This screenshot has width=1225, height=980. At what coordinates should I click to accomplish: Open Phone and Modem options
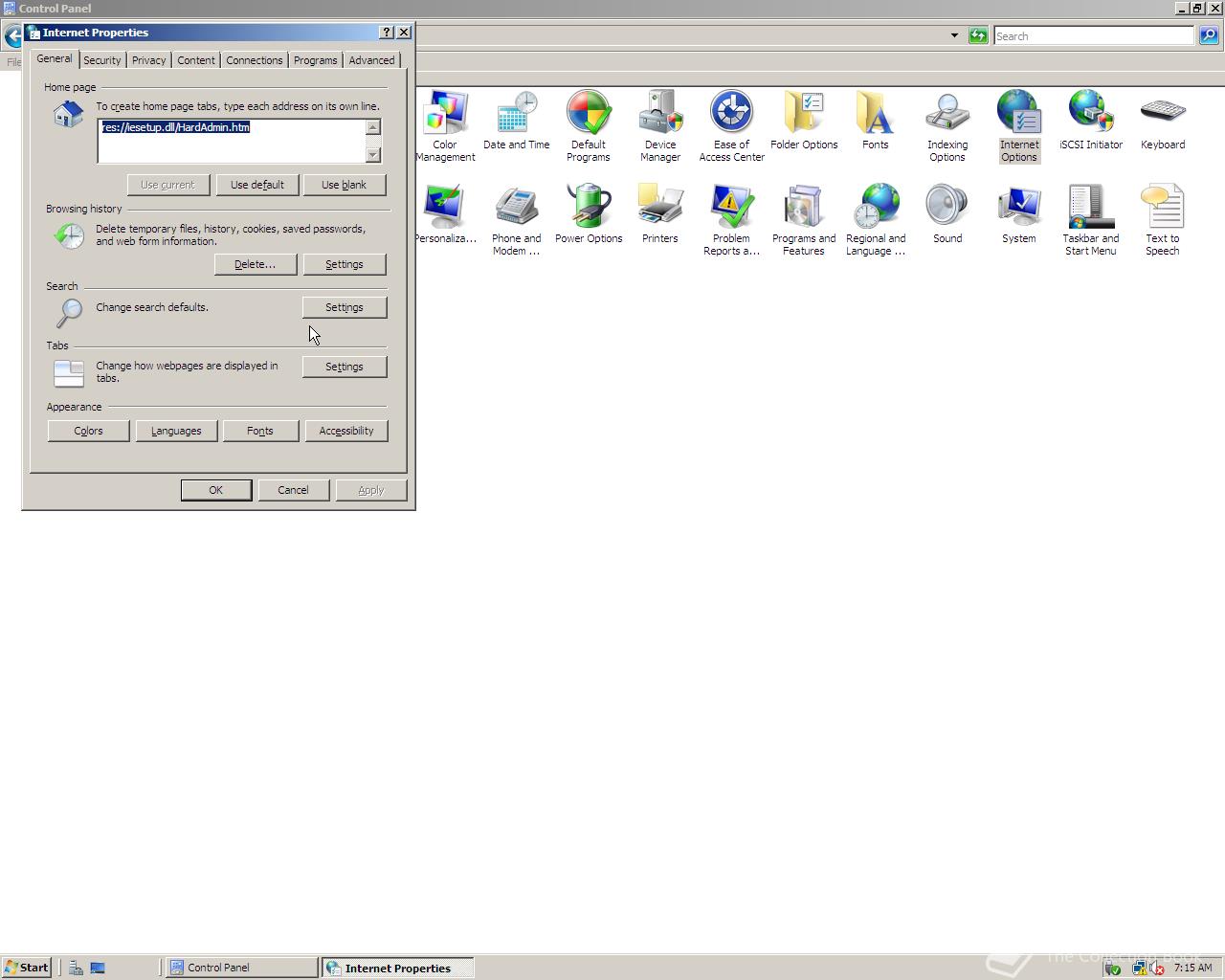click(x=517, y=219)
